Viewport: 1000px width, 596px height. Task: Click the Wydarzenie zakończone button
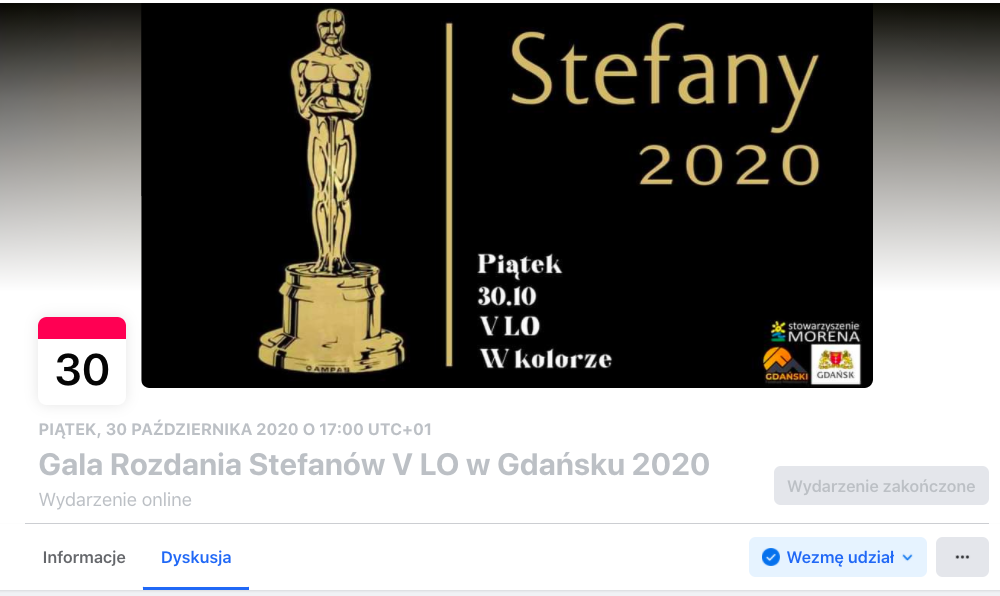tap(881, 486)
